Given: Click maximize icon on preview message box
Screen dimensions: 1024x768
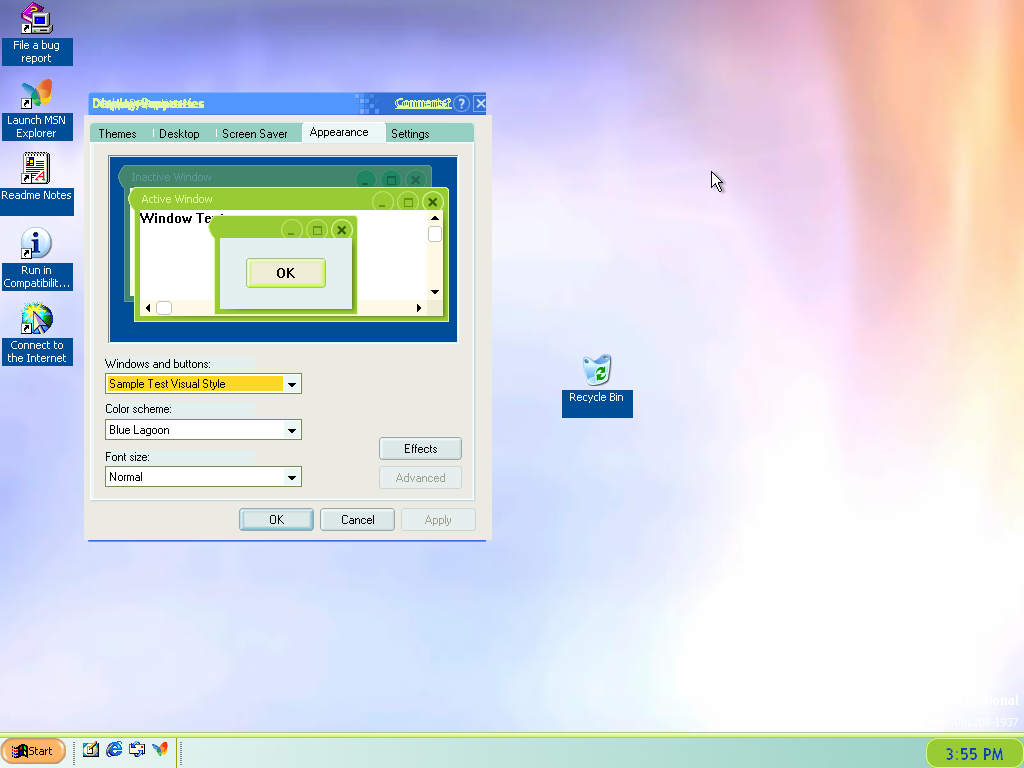Looking at the screenshot, I should click(x=317, y=230).
